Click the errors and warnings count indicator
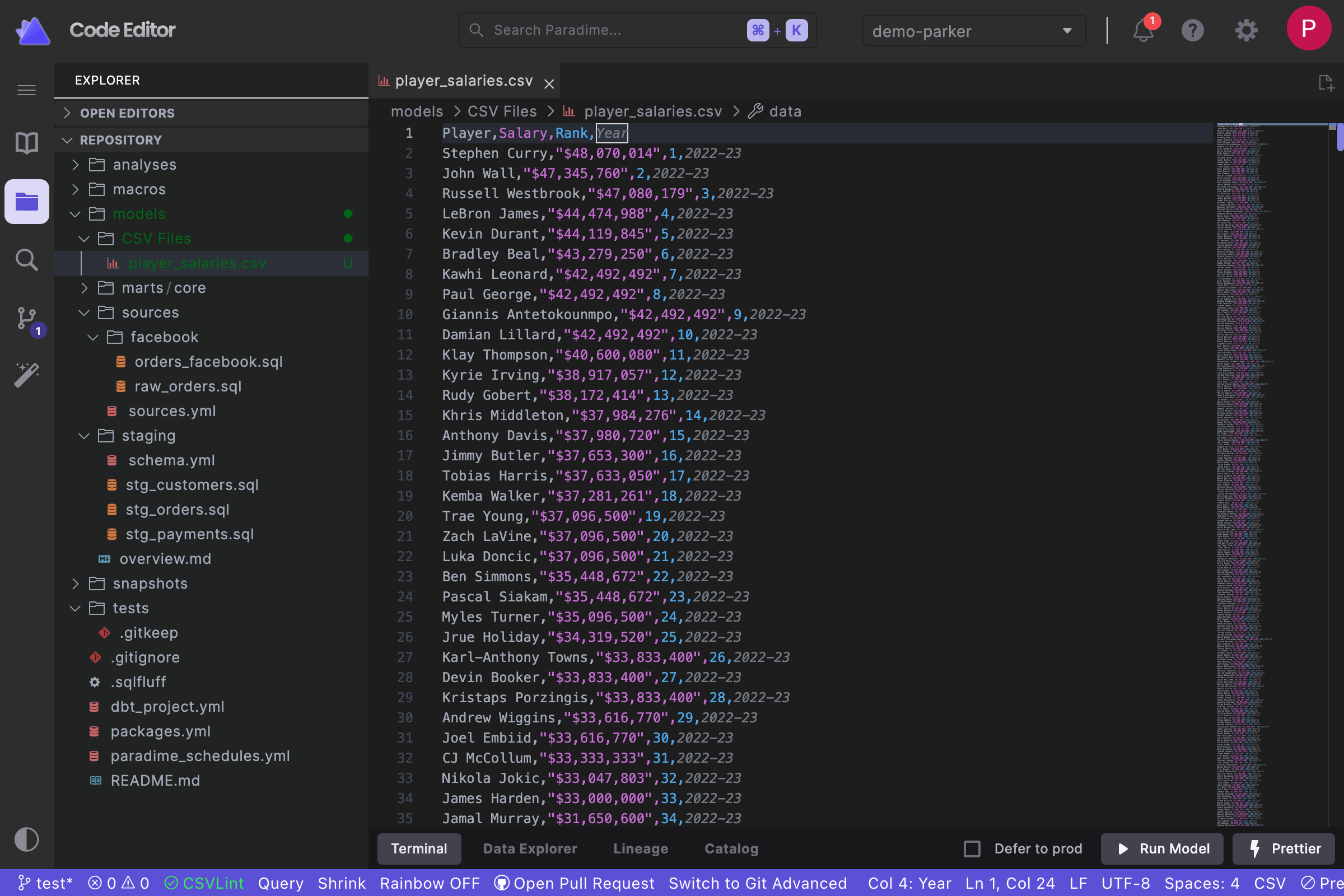 click(x=118, y=883)
